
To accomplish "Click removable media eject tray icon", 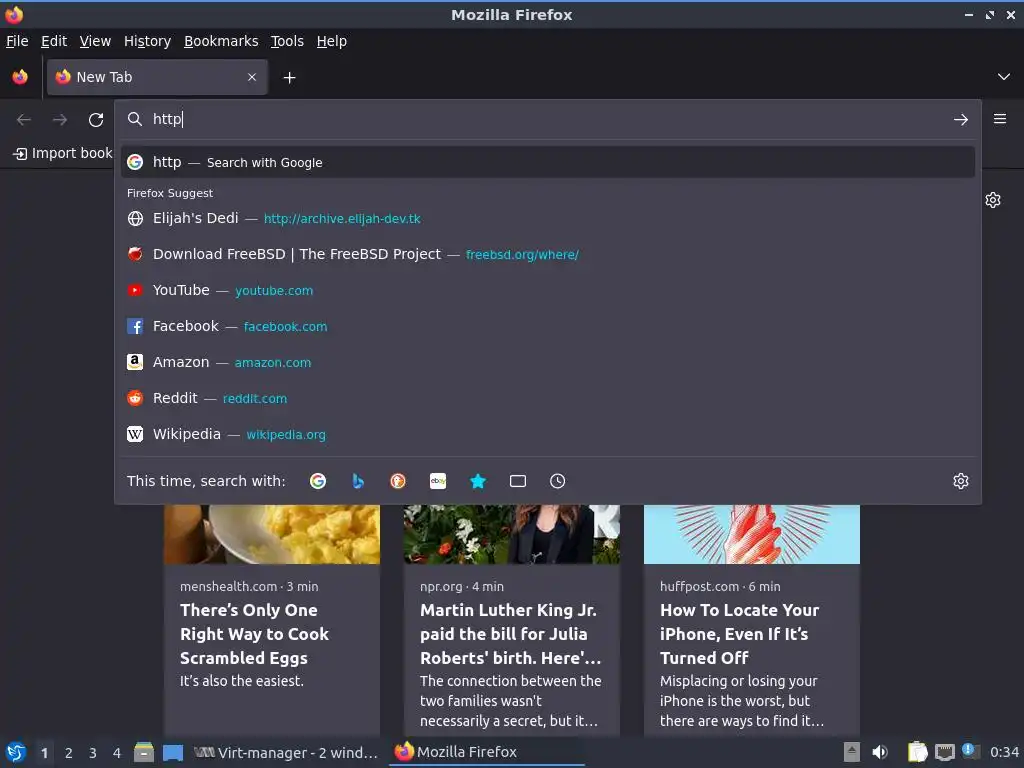I will tap(852, 752).
